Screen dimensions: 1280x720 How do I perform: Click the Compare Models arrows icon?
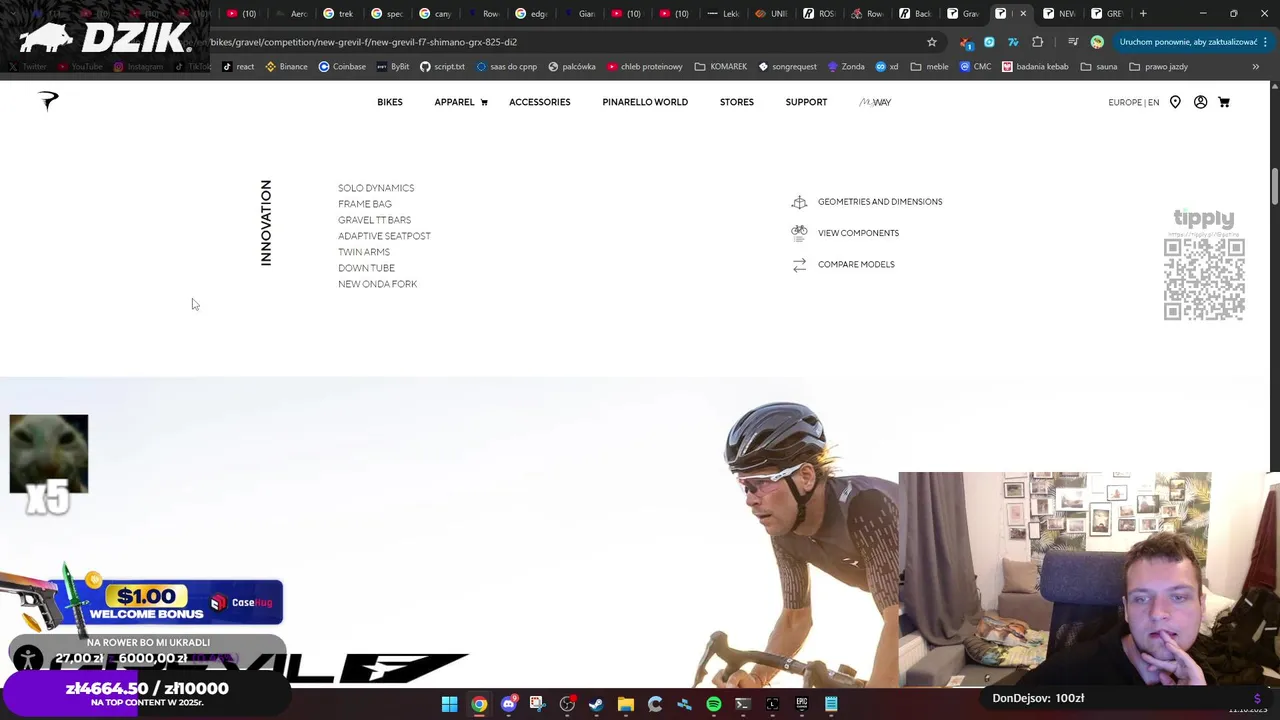point(799,265)
